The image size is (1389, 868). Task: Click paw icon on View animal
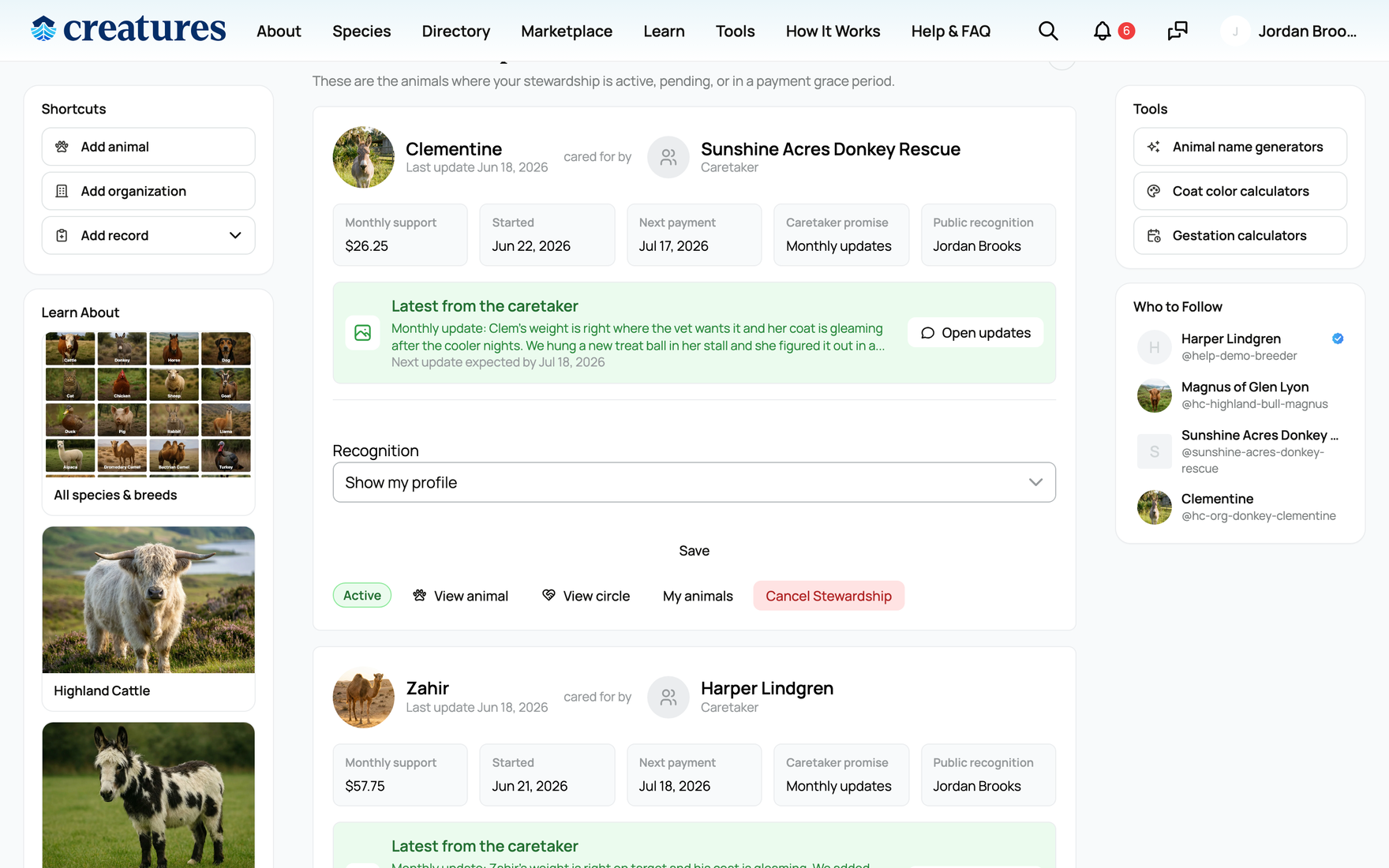click(420, 596)
